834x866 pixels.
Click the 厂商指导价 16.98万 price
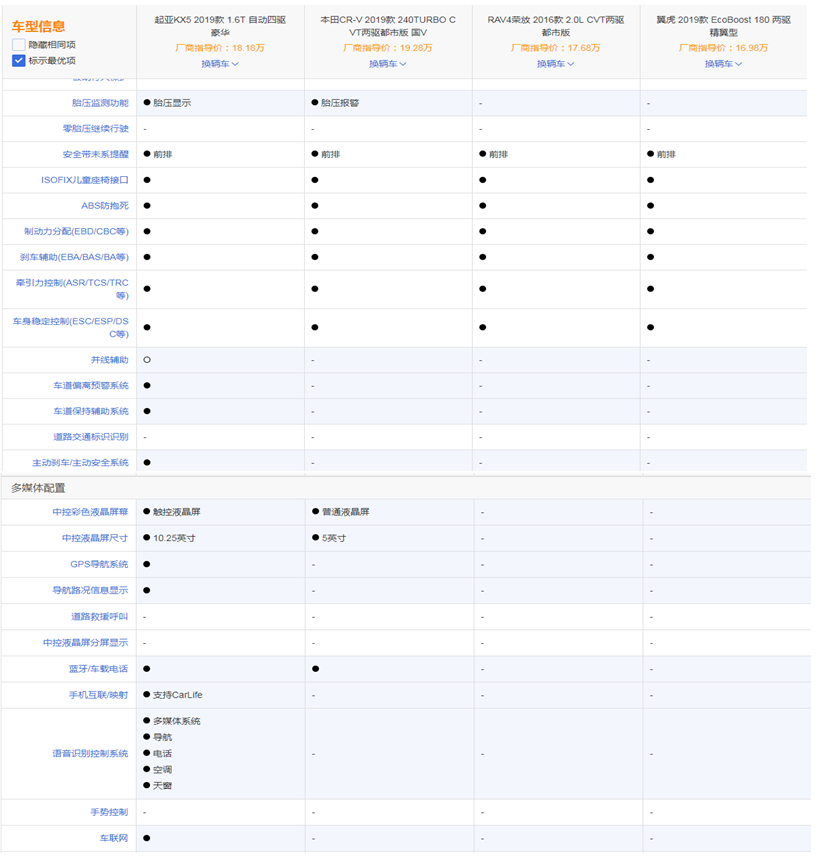coord(724,48)
